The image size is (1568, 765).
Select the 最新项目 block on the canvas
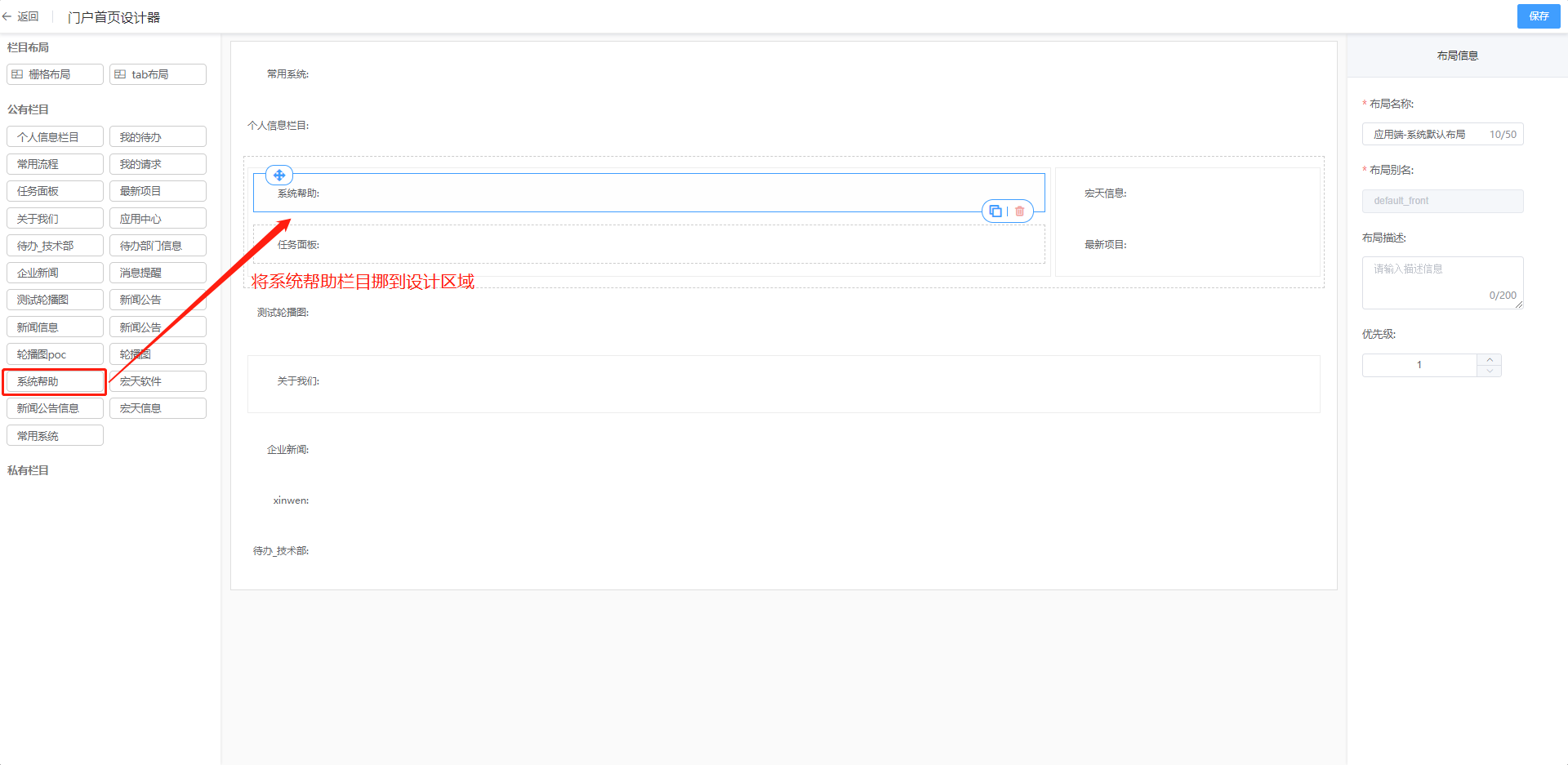coord(1188,245)
